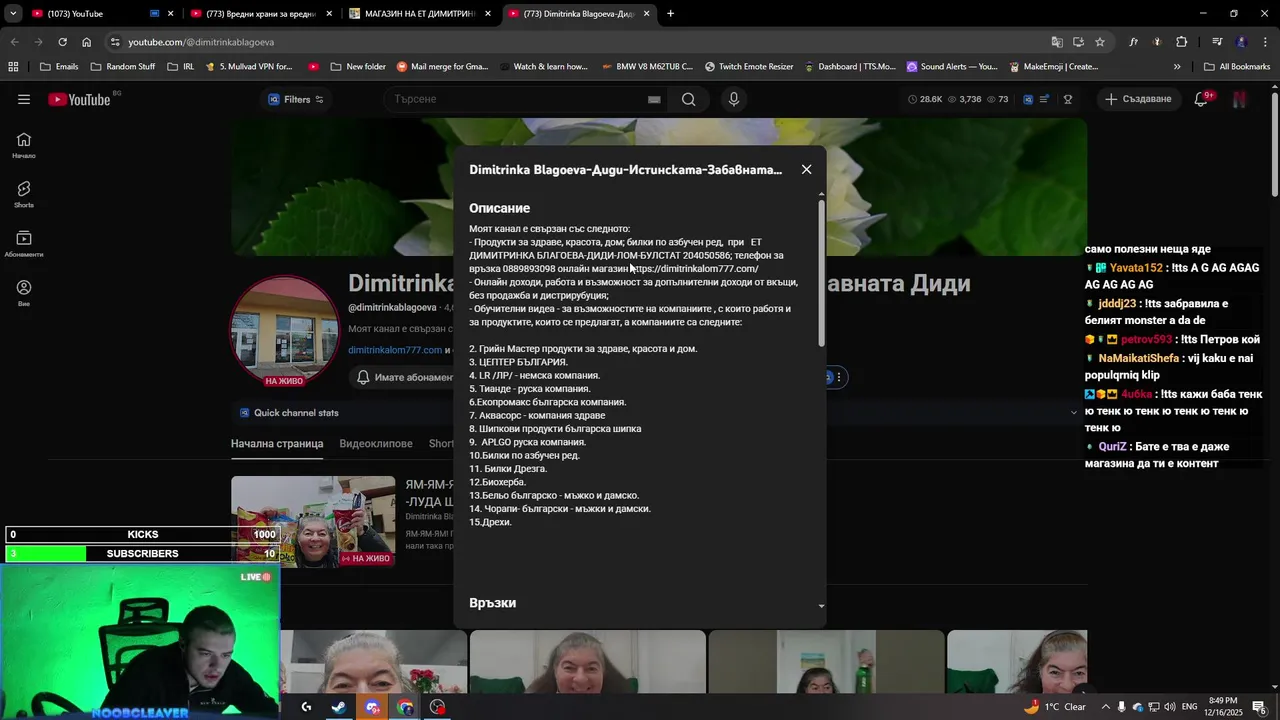
Task: Open the account avatar menu
Action: [1239, 99]
